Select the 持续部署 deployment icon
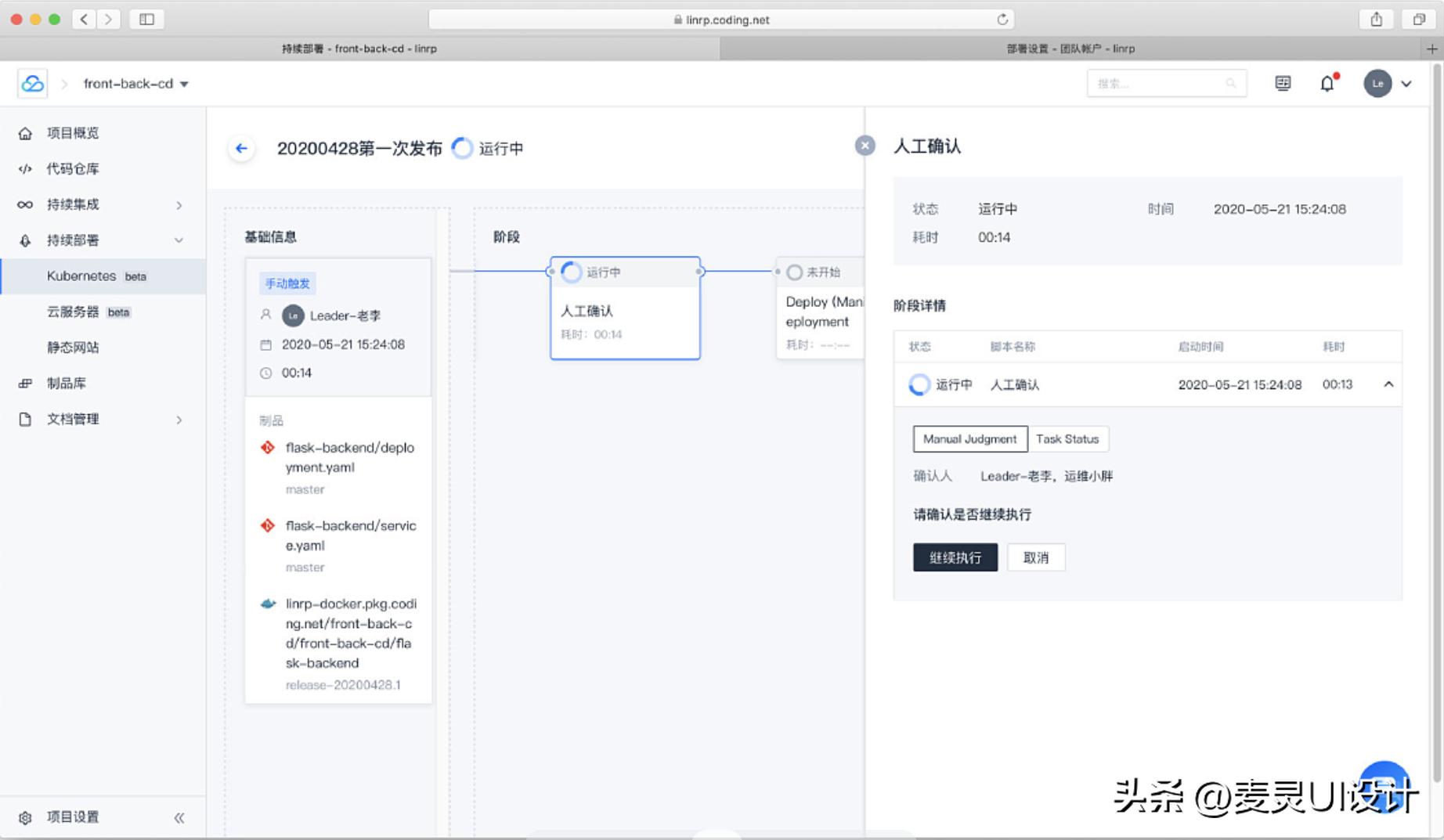 [25, 240]
